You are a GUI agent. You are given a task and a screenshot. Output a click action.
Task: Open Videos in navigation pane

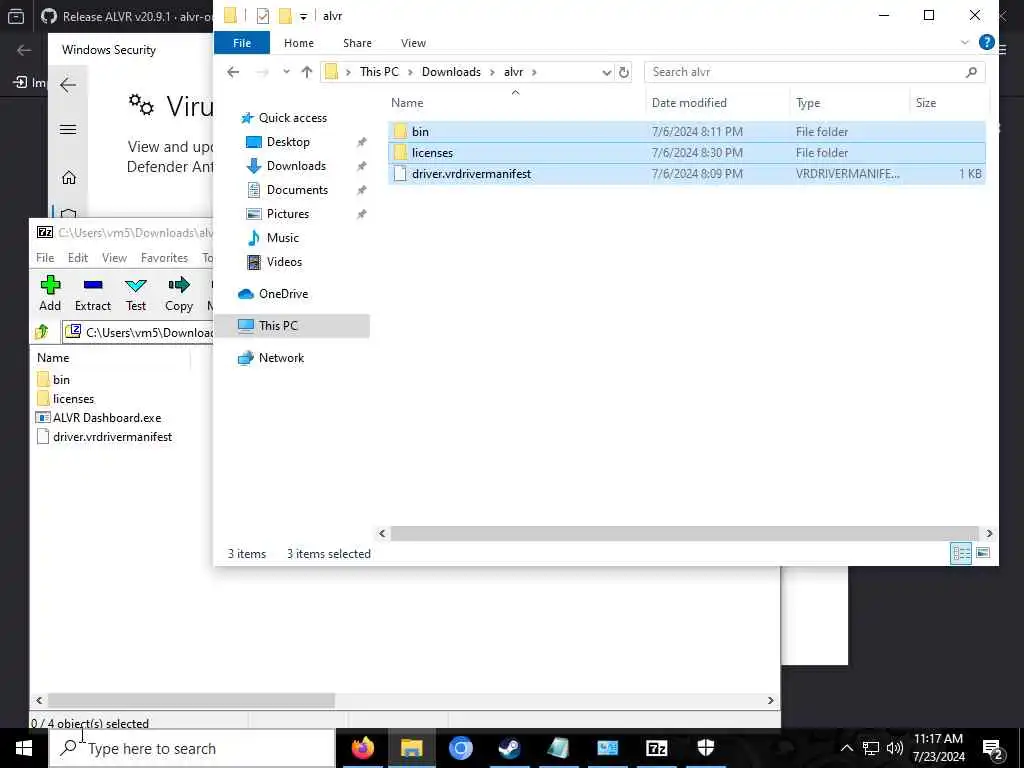tap(284, 262)
